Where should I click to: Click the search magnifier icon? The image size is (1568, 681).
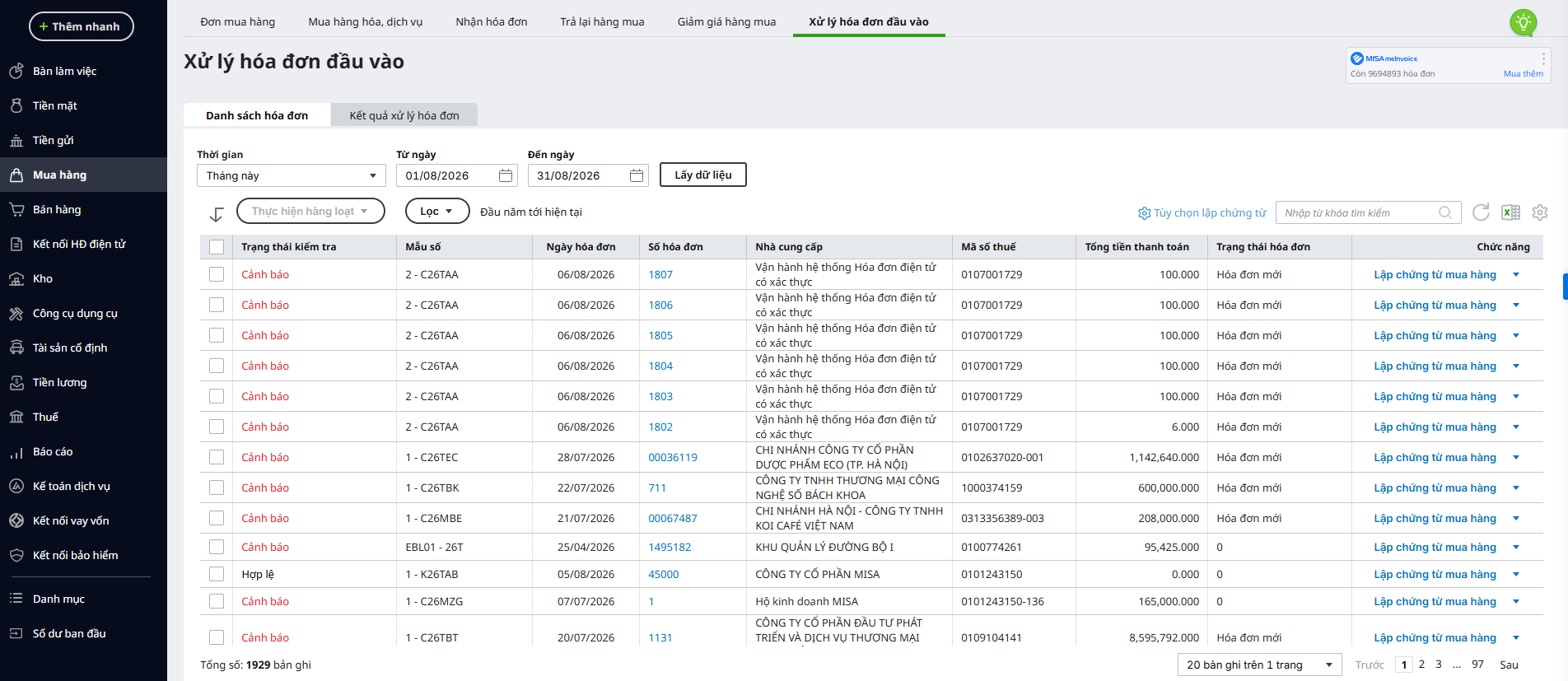coord(1445,212)
